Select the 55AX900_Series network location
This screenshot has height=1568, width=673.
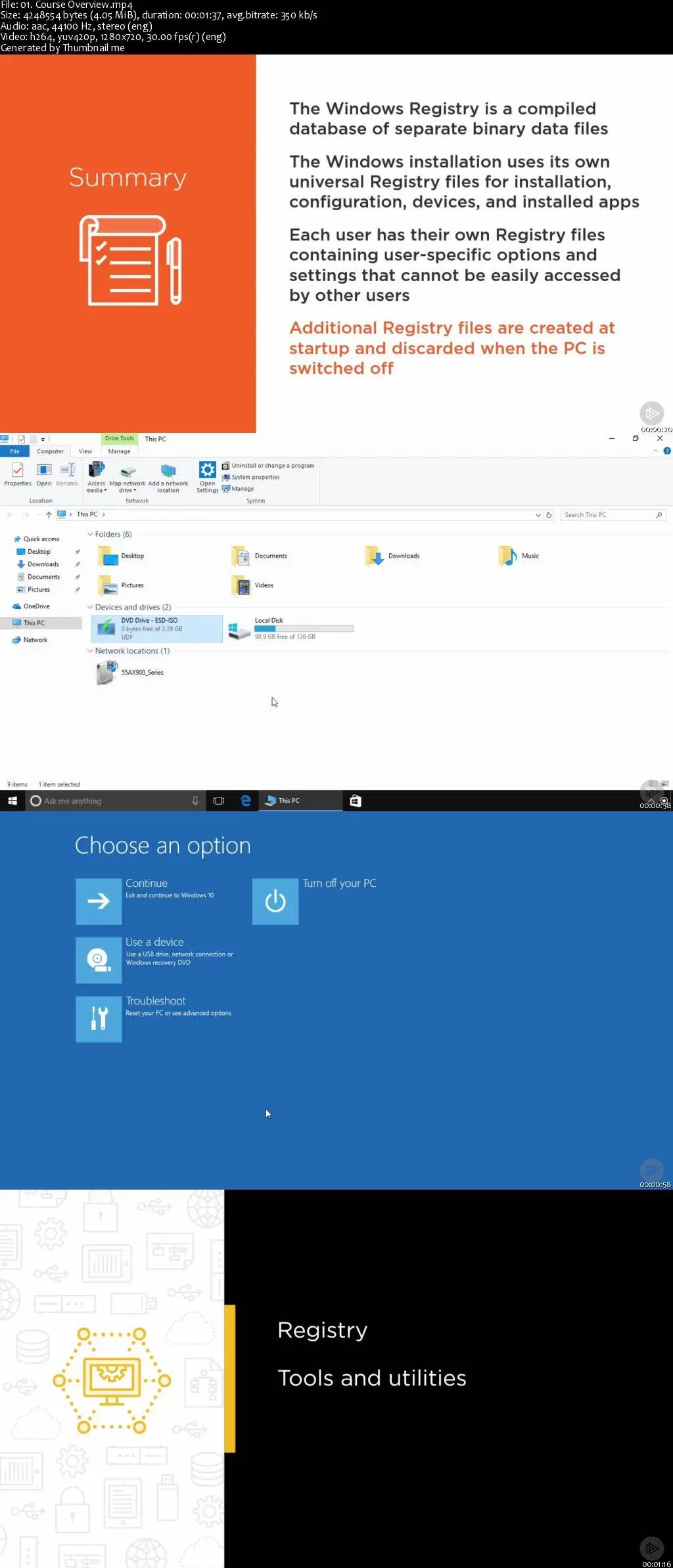click(130, 673)
